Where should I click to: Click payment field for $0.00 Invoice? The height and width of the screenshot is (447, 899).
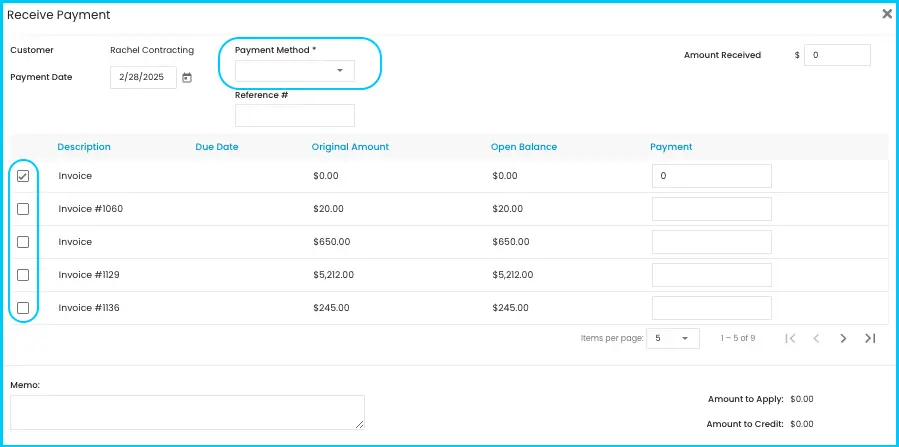click(x=712, y=177)
